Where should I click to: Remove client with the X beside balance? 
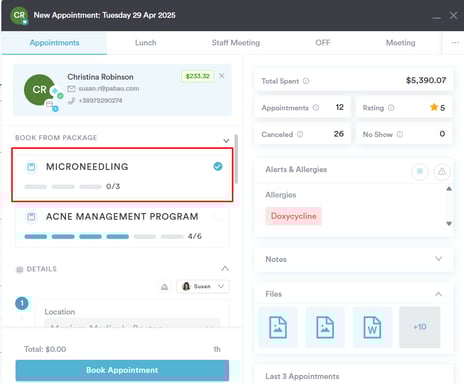click(222, 76)
